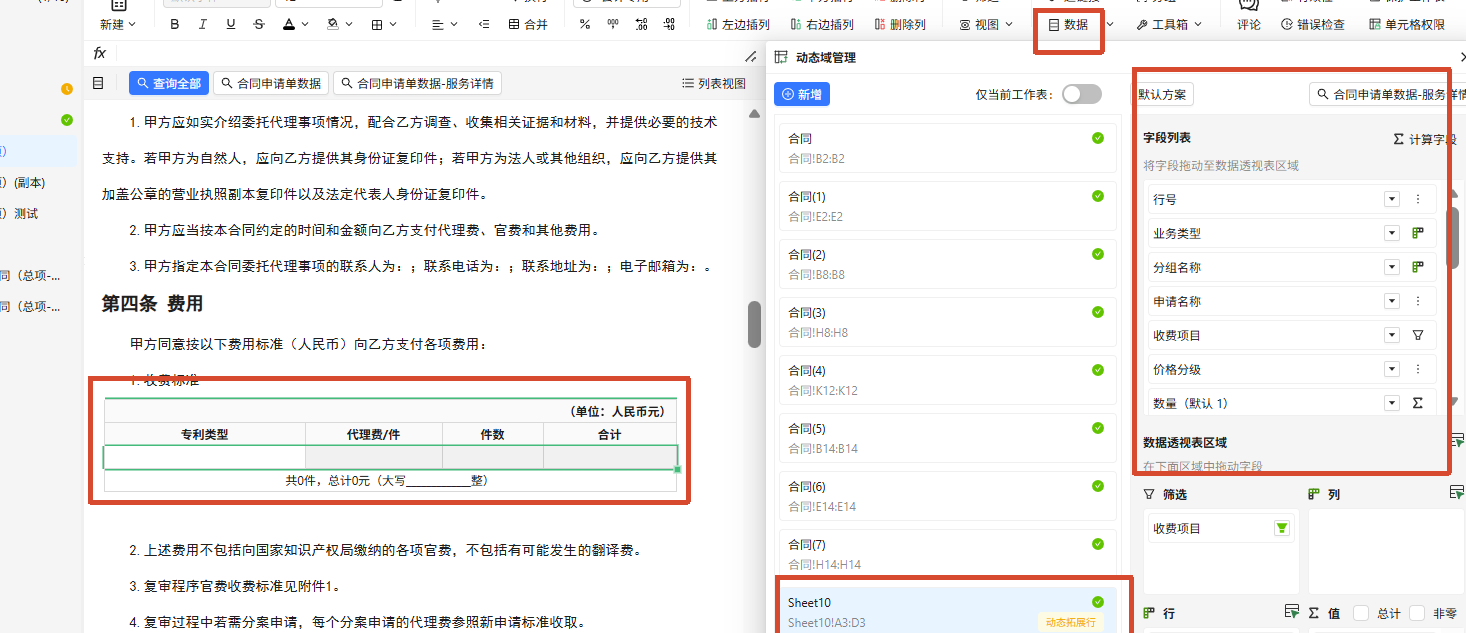Click the filter icon in the 收费项目 field row
Screen dimensions: 1466x633
pos(1417,336)
